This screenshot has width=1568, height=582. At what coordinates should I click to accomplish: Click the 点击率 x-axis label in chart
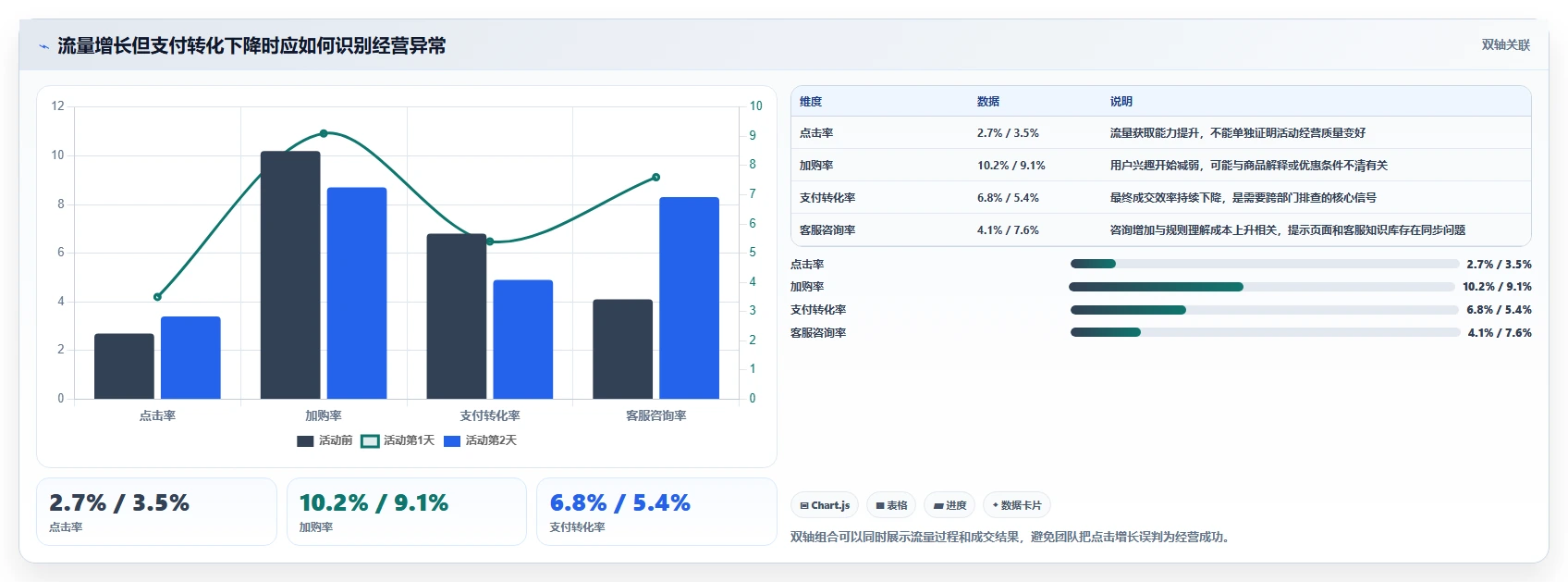(157, 415)
